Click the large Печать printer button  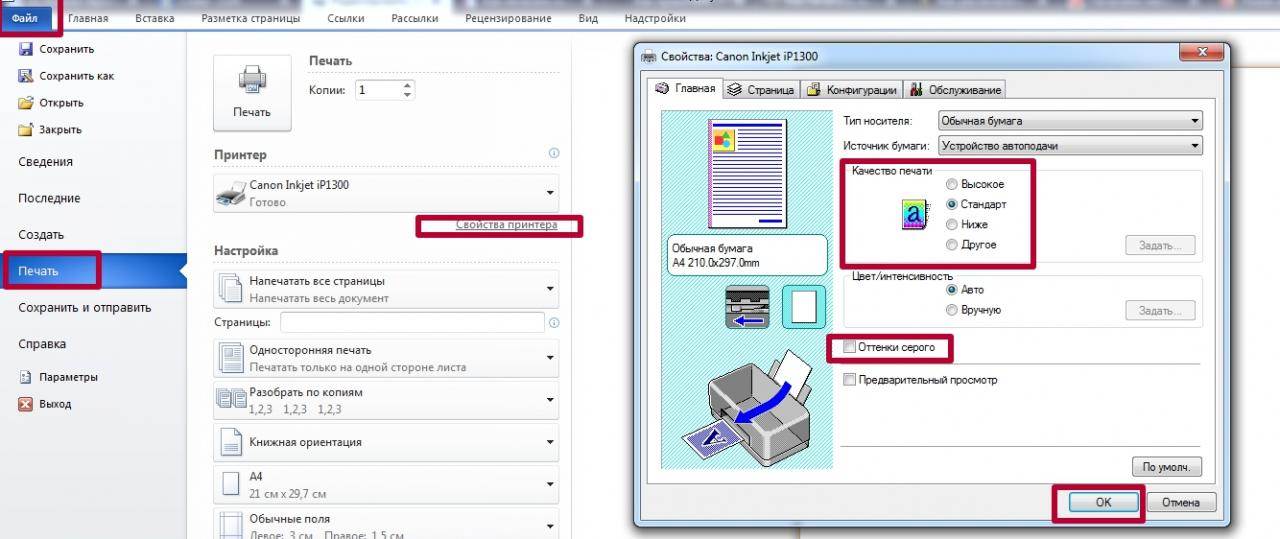(252, 92)
